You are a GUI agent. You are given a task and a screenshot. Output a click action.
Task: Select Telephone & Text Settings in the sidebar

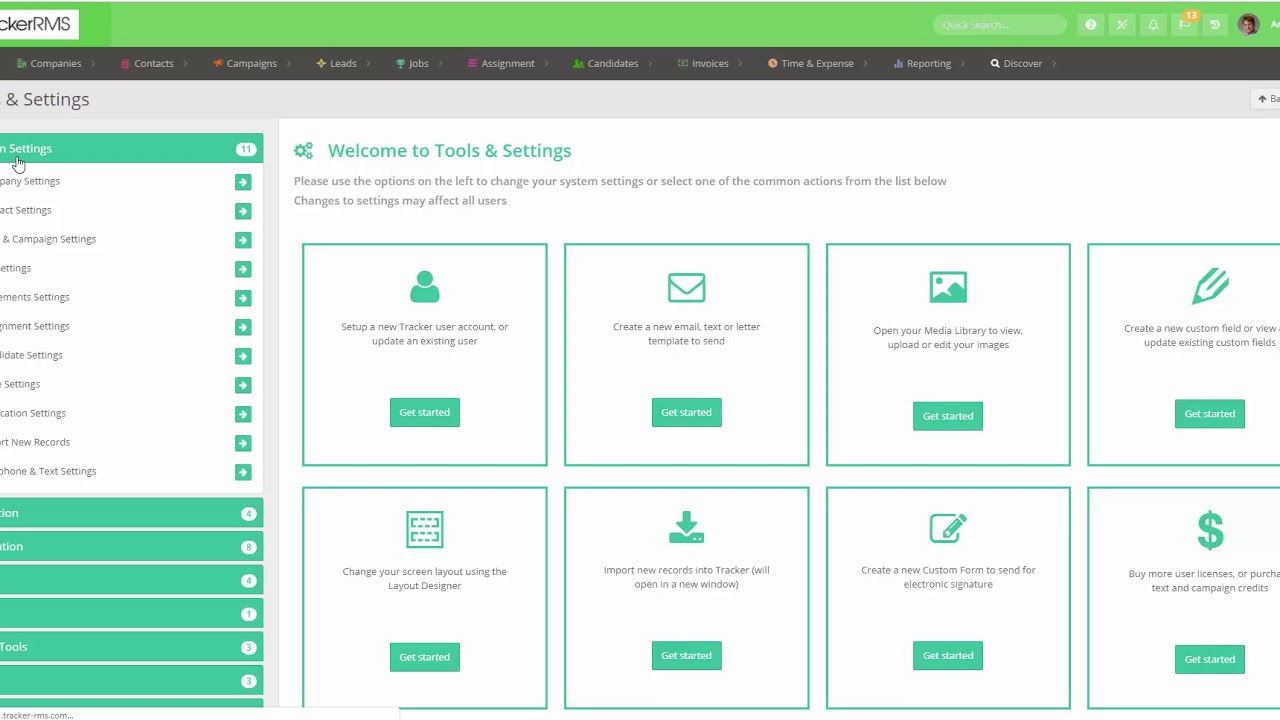click(48, 471)
